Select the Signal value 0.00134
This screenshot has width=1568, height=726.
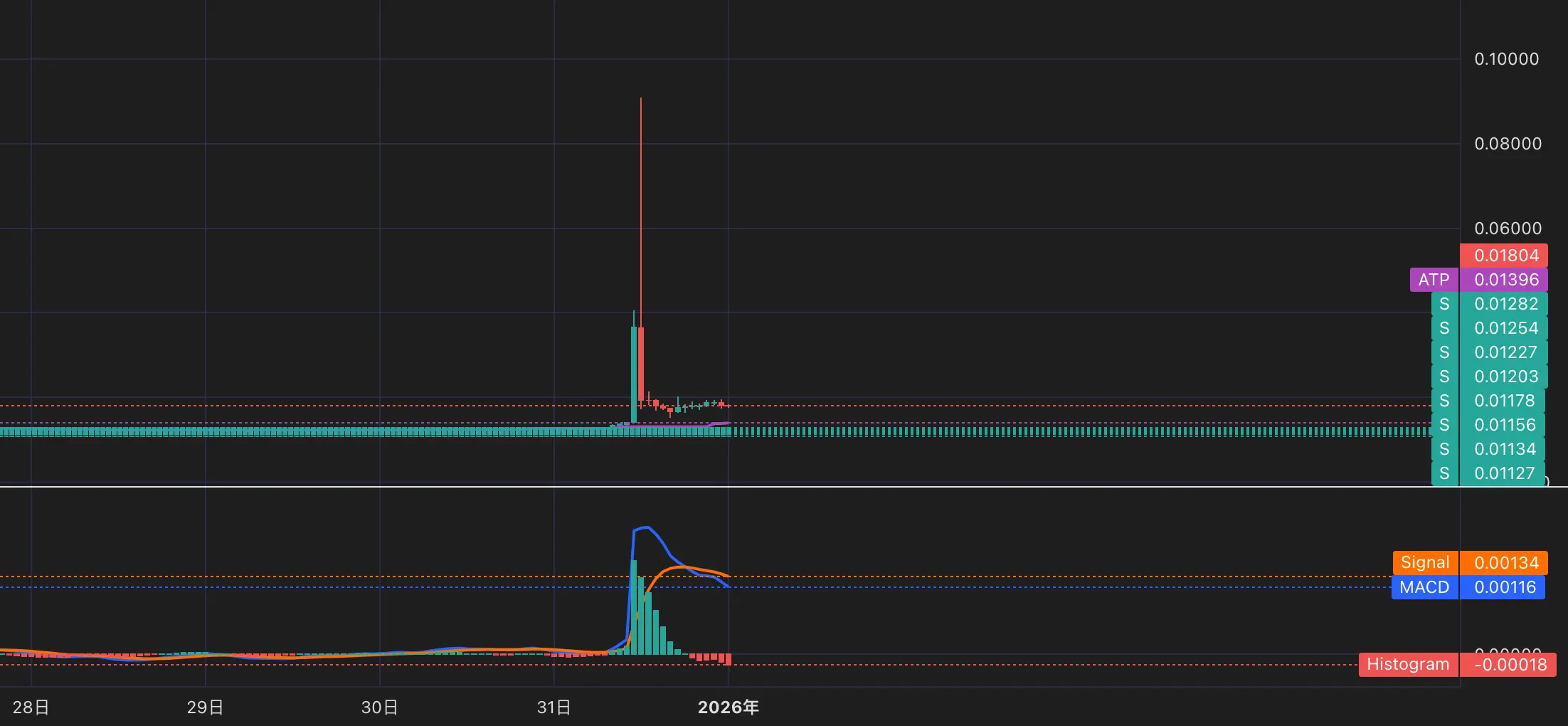pos(1503,563)
